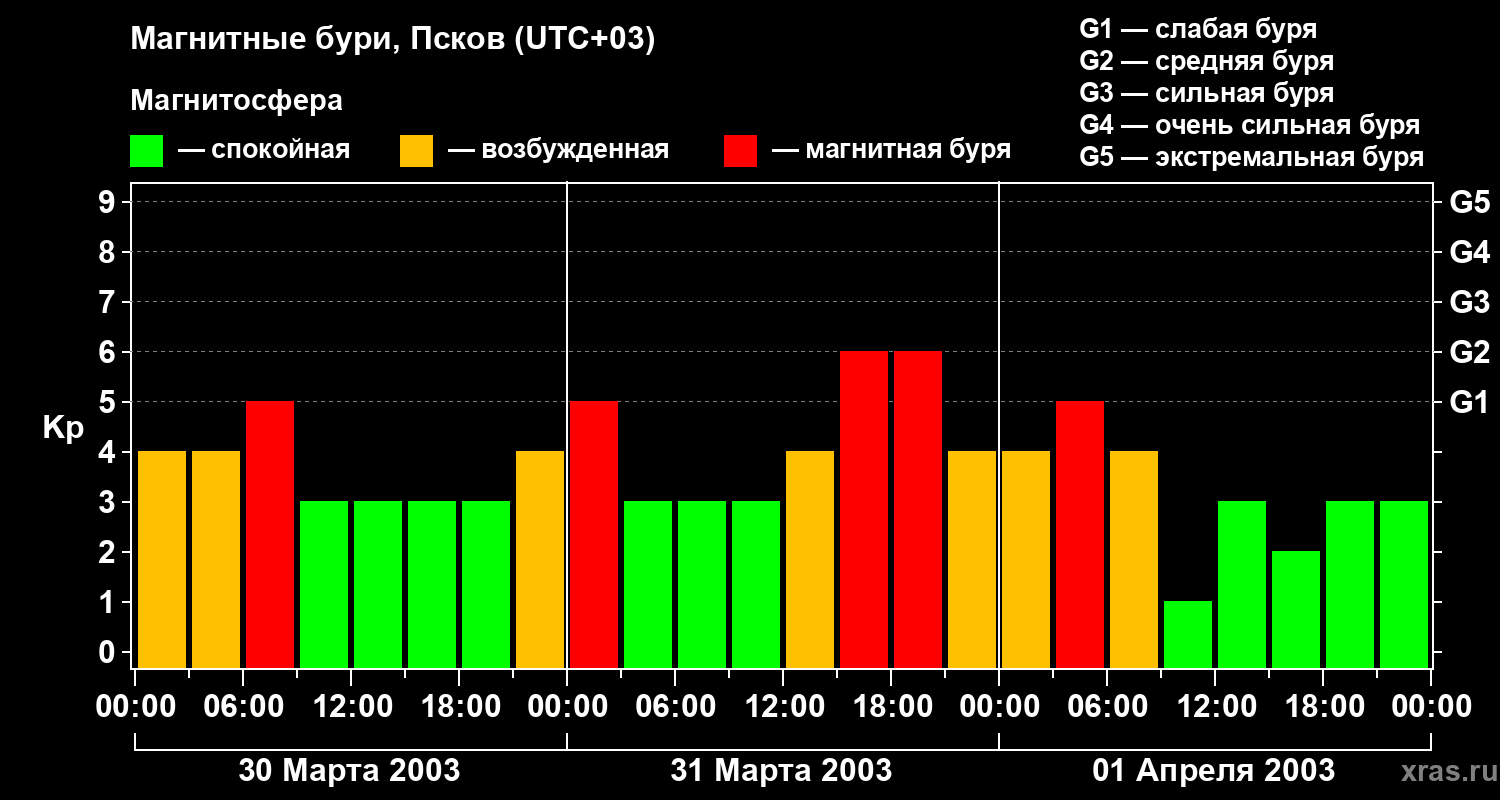Image resolution: width=1500 pixels, height=800 pixels.
Task: Click the '9' tick on Kp axis
Action: tap(109, 203)
